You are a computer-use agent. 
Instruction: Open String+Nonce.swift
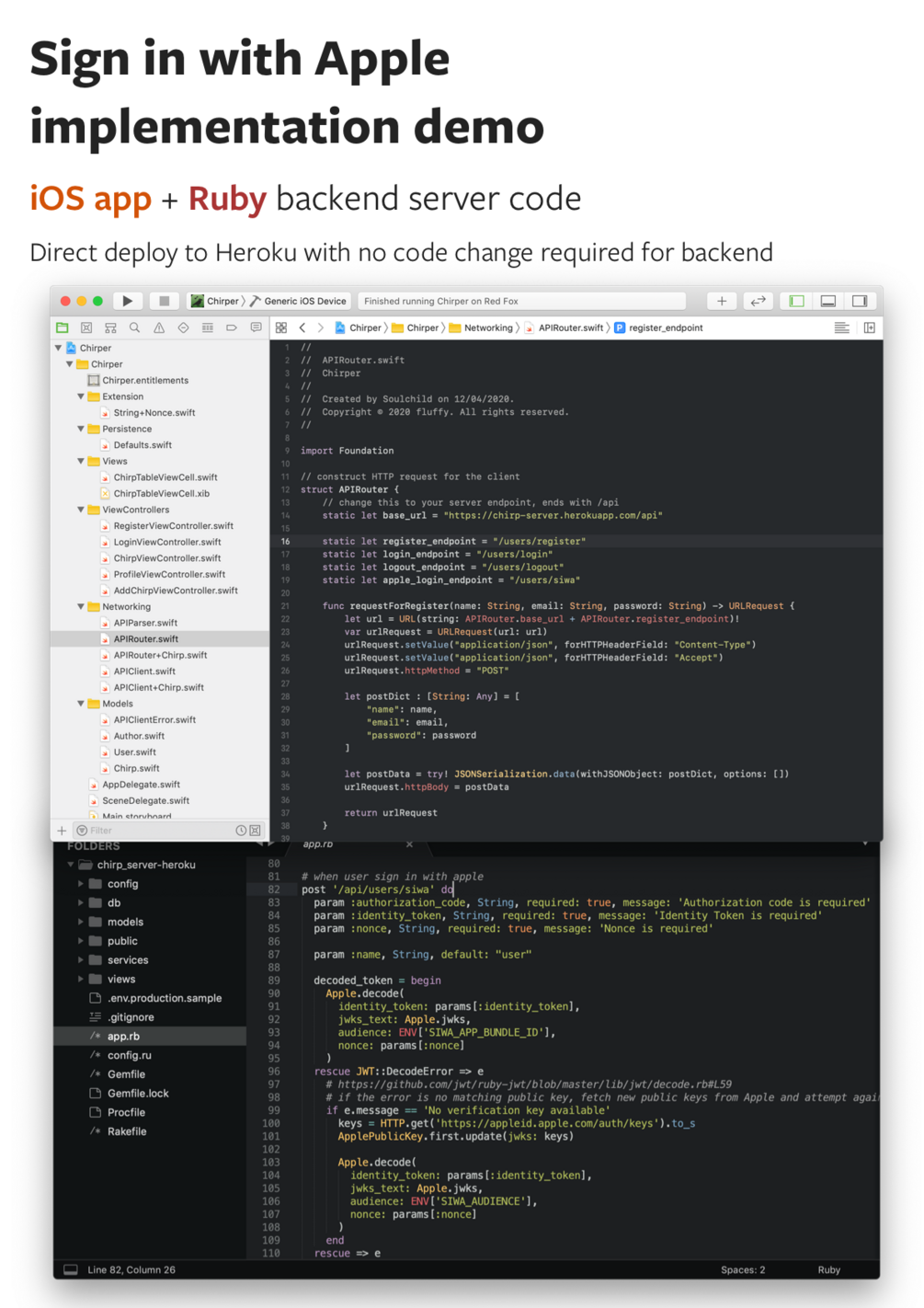point(147,412)
